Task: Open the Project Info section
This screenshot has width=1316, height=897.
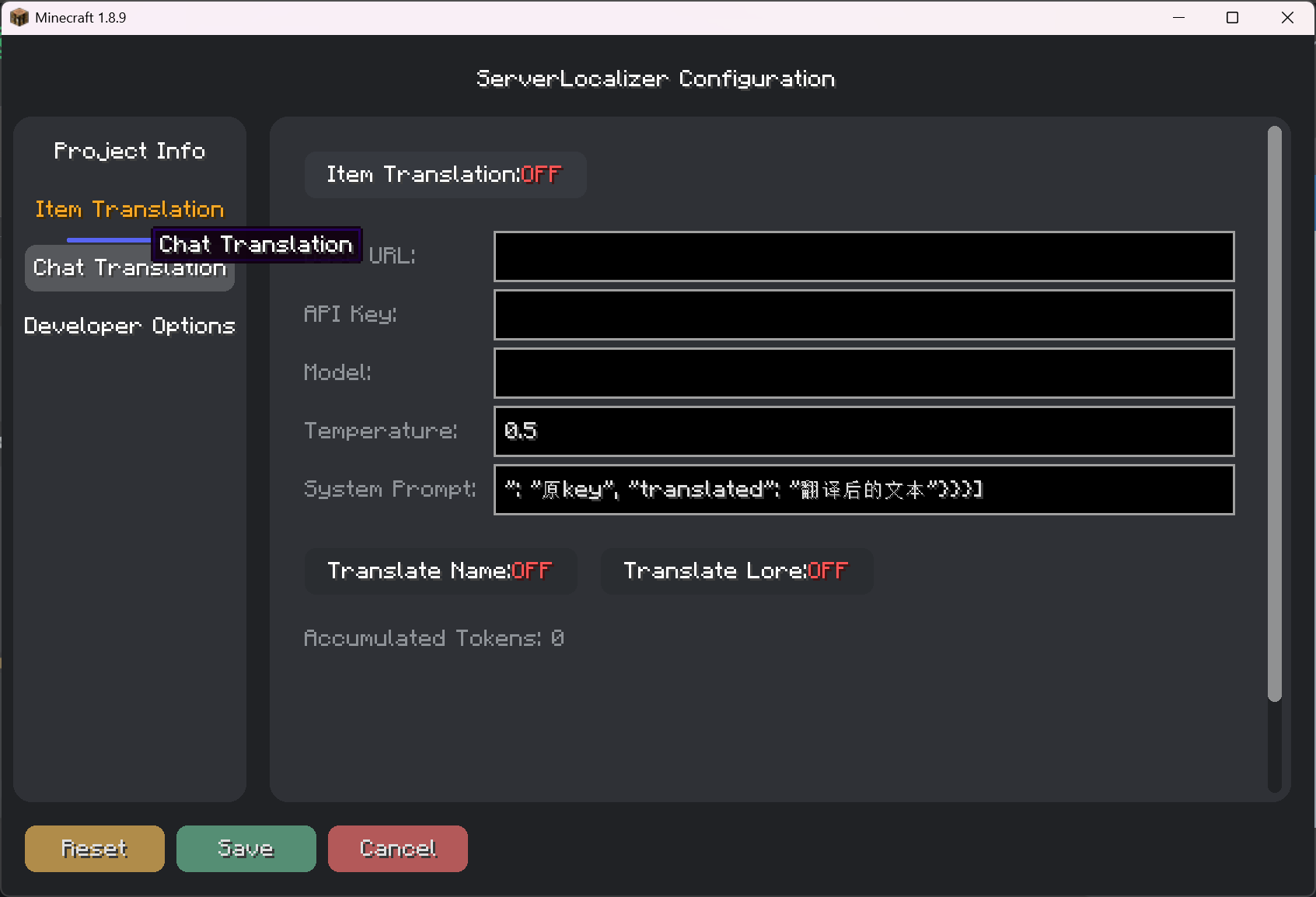Action: coord(129,151)
